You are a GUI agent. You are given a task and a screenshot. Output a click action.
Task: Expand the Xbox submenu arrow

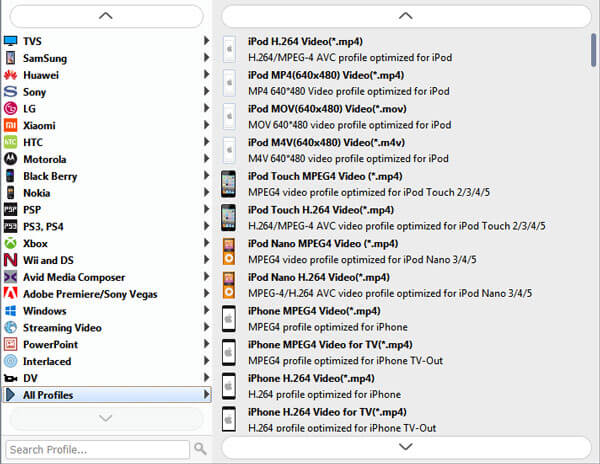tap(206, 242)
